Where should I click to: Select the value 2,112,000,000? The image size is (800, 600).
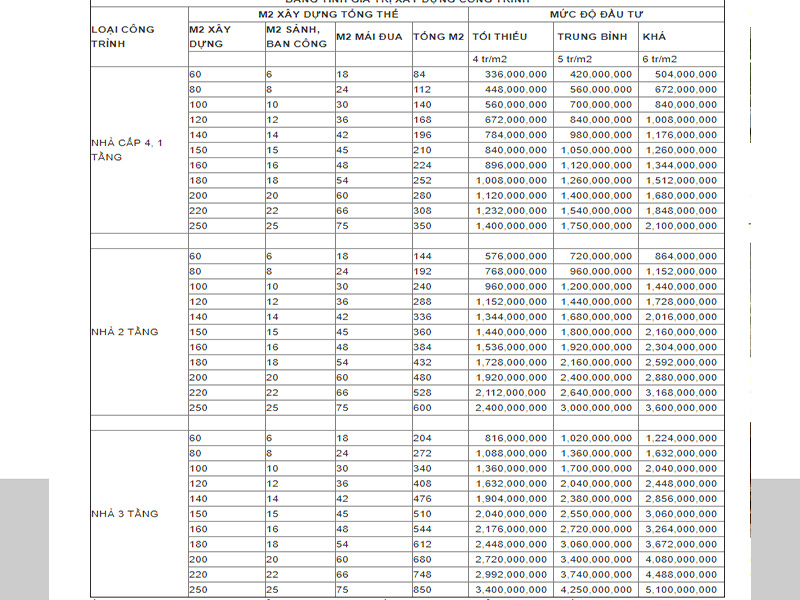(511, 393)
